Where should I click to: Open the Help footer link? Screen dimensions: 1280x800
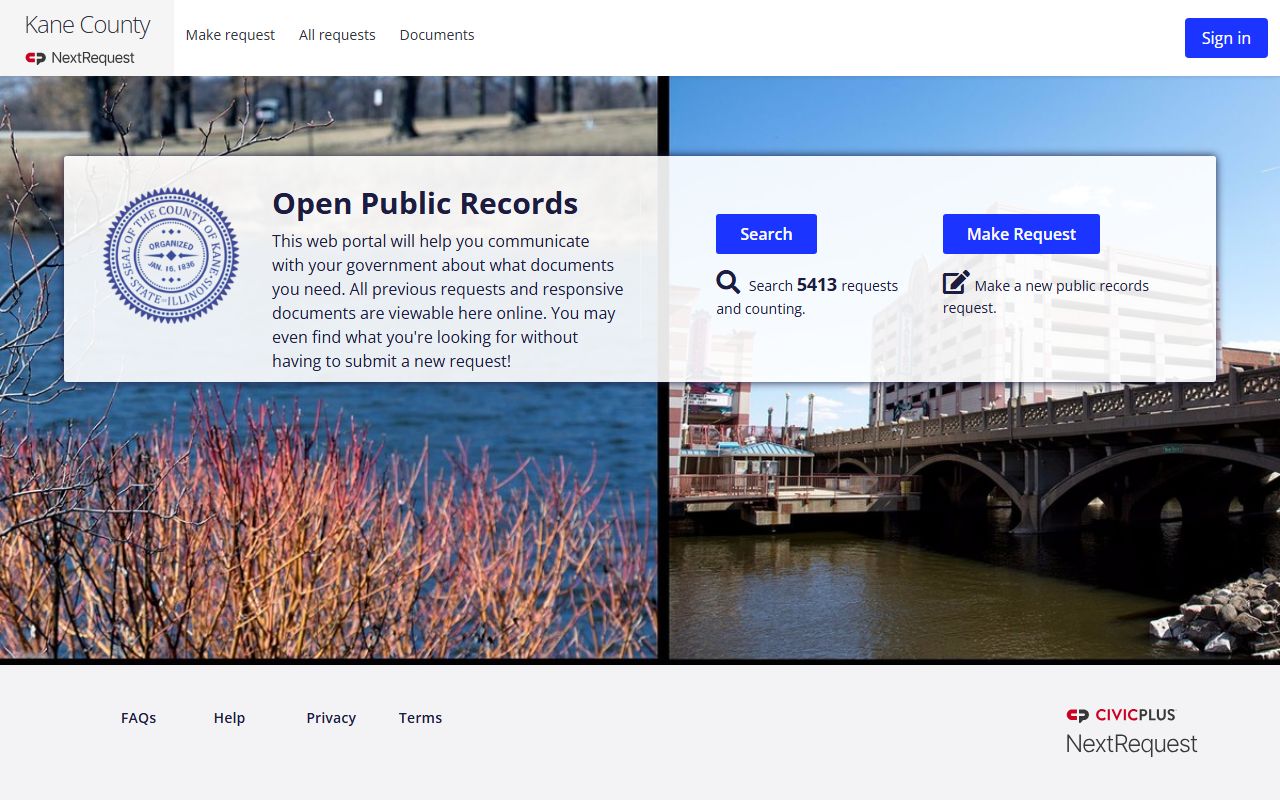[229, 718]
